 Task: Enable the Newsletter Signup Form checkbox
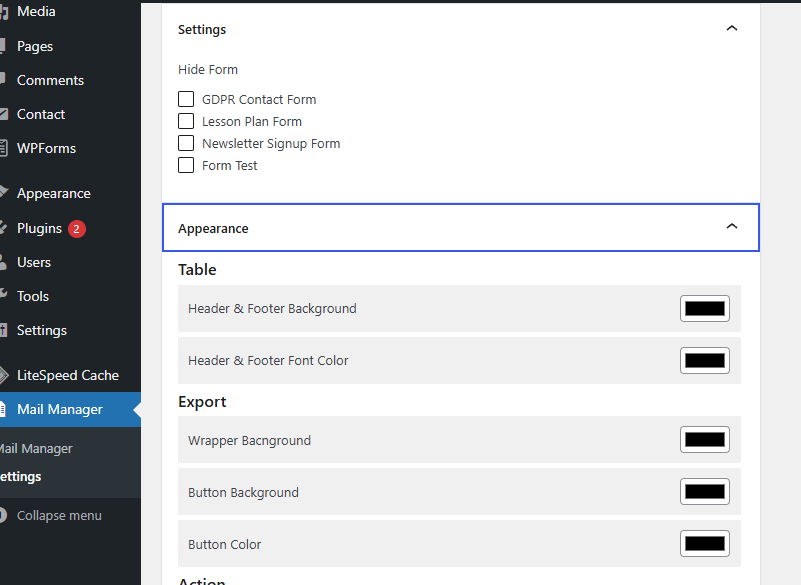point(186,143)
